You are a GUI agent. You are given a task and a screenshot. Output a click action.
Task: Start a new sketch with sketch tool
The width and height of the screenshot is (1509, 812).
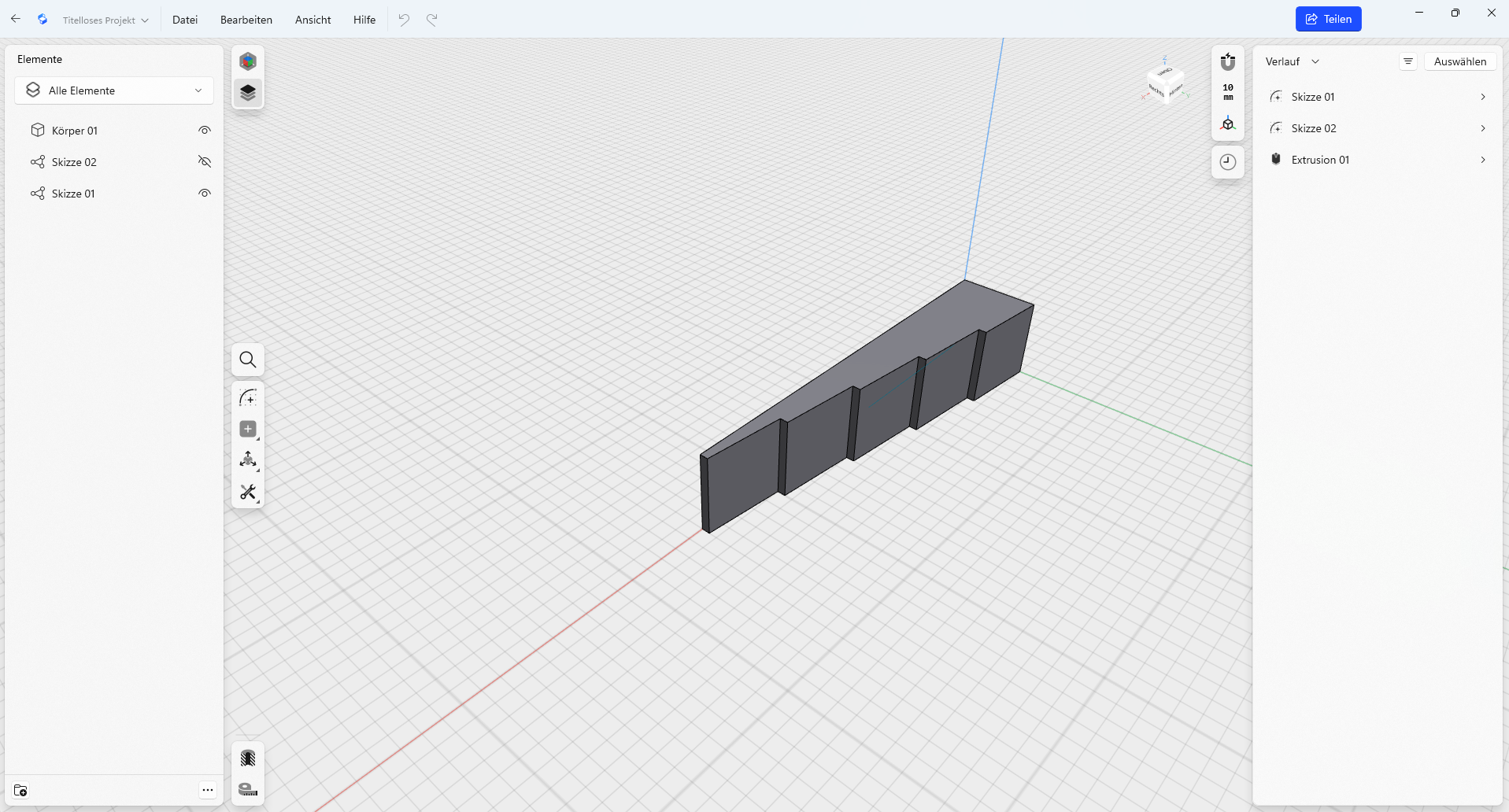(248, 398)
